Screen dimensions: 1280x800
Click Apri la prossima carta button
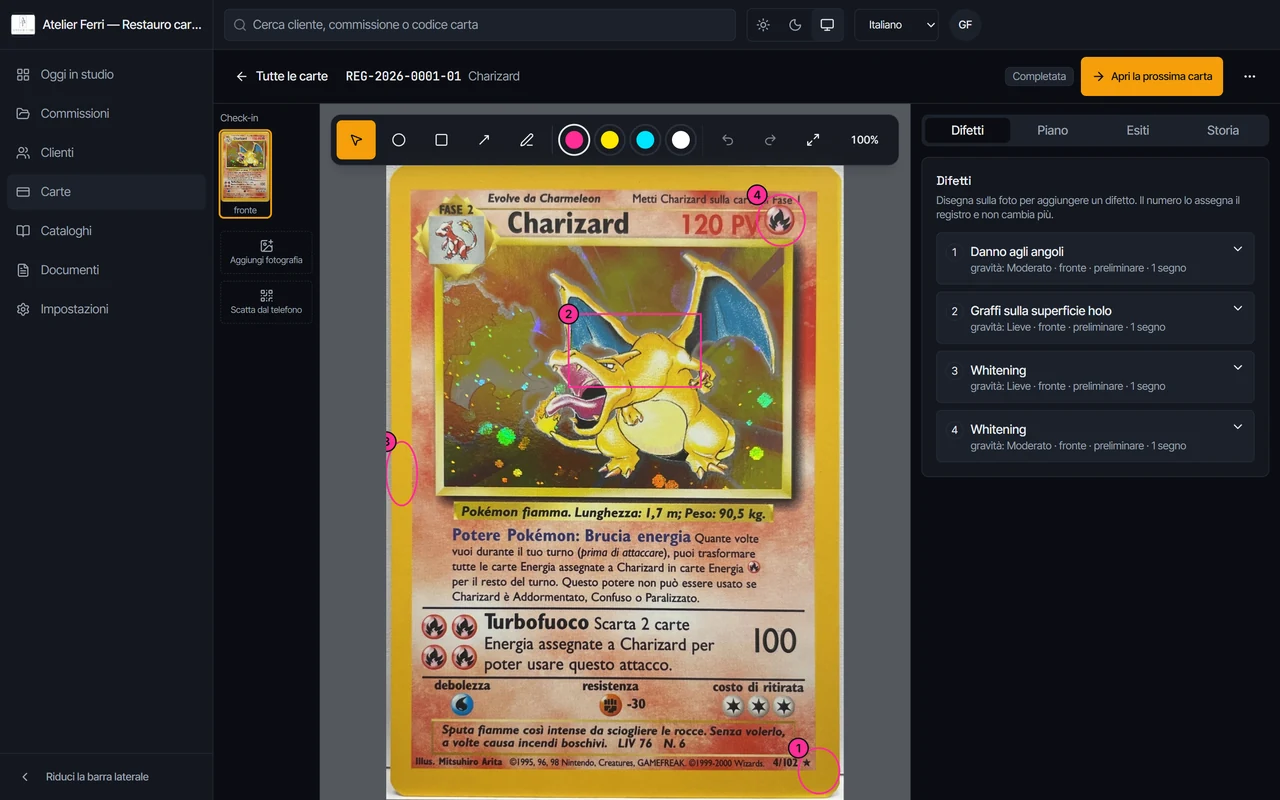1152,76
